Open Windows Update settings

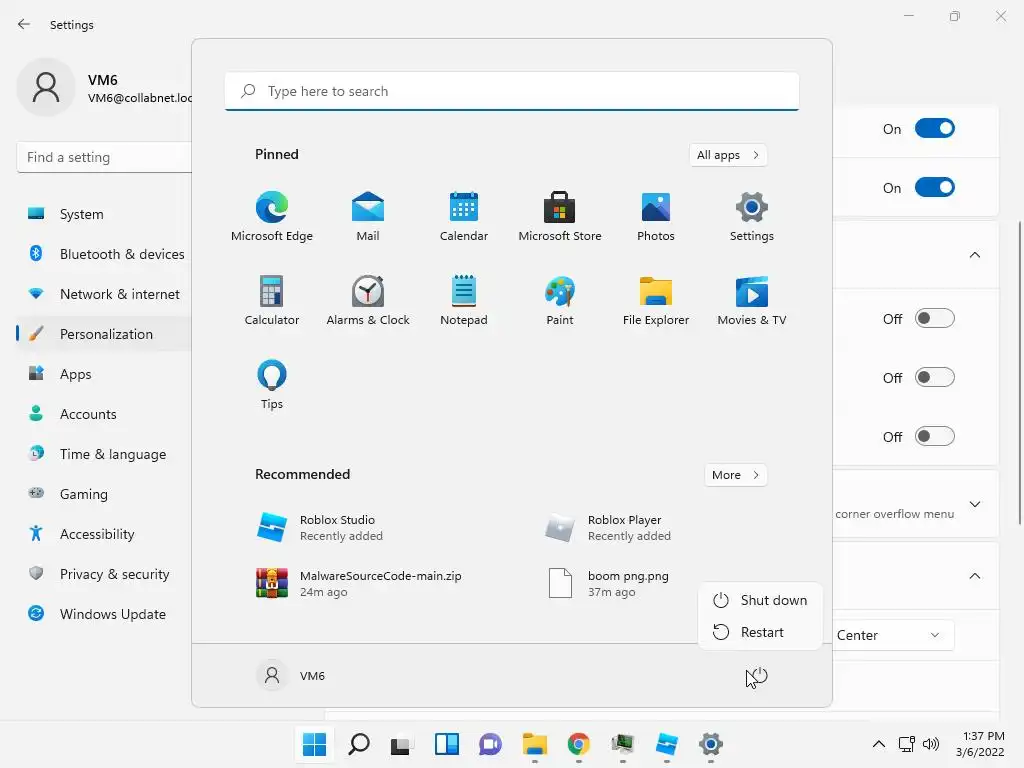click(x=104, y=614)
